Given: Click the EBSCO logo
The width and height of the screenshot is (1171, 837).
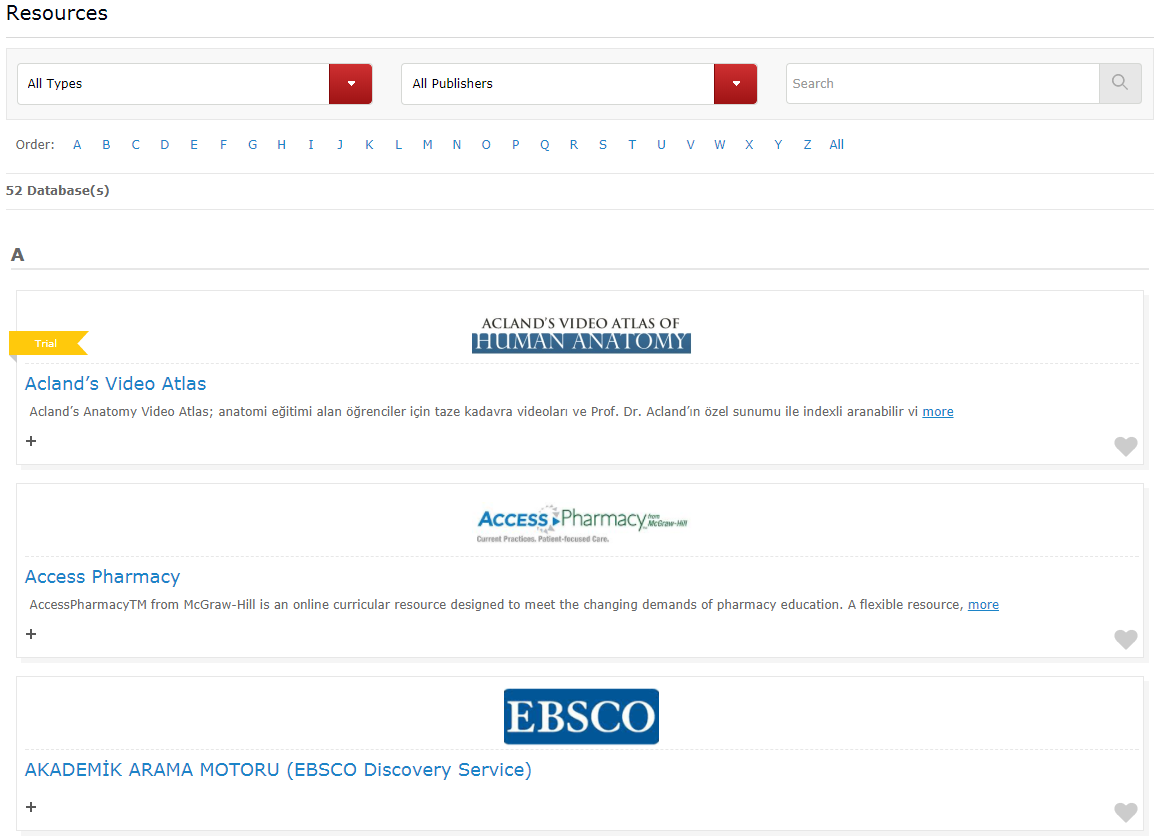Looking at the screenshot, I should (x=581, y=716).
